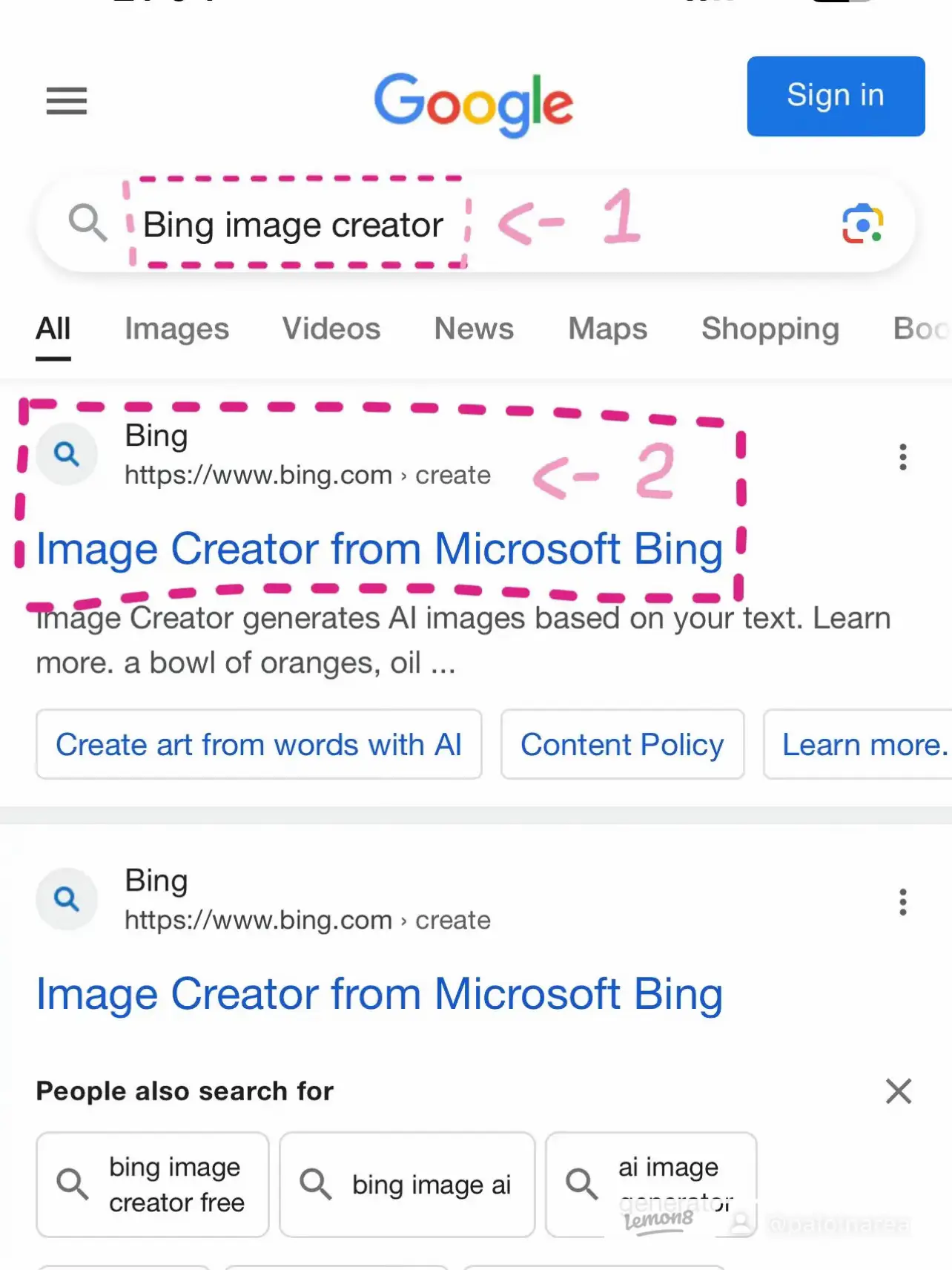This screenshot has height=1270, width=952.
Task: Search the bing image creator free suggestion
Action: (x=151, y=1185)
